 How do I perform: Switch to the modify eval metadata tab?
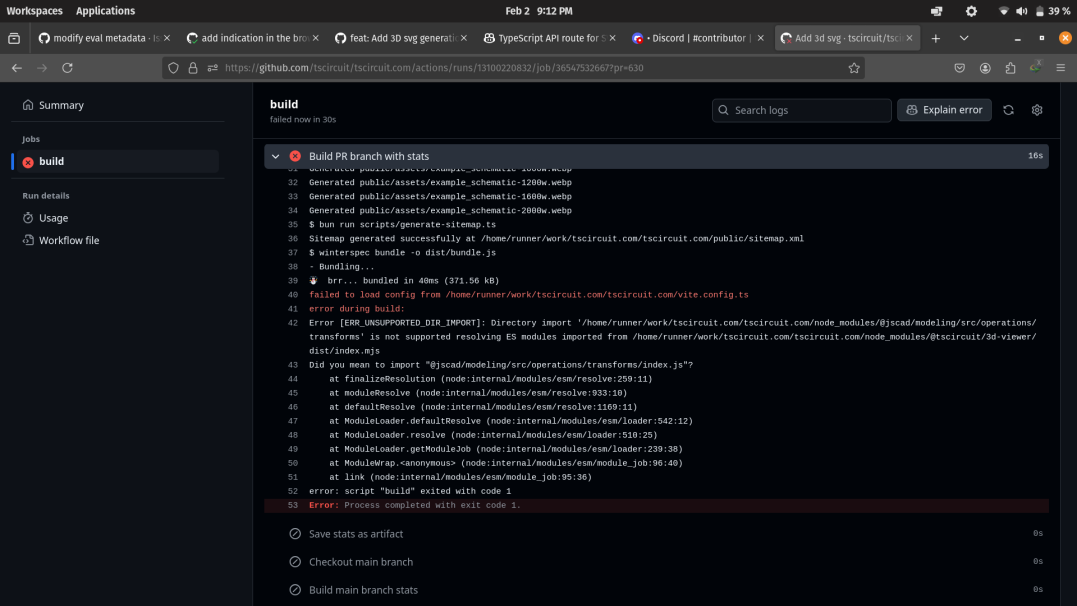click(98, 38)
